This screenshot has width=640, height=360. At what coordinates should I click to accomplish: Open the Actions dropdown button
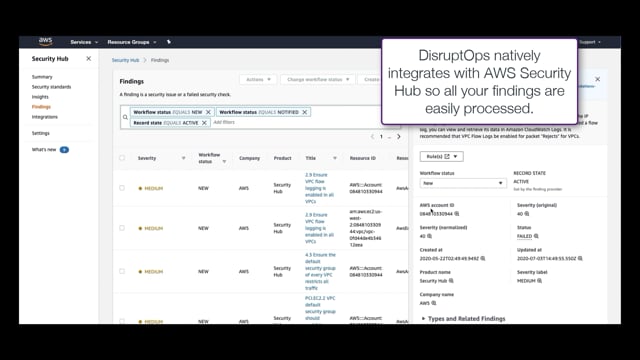(258, 80)
